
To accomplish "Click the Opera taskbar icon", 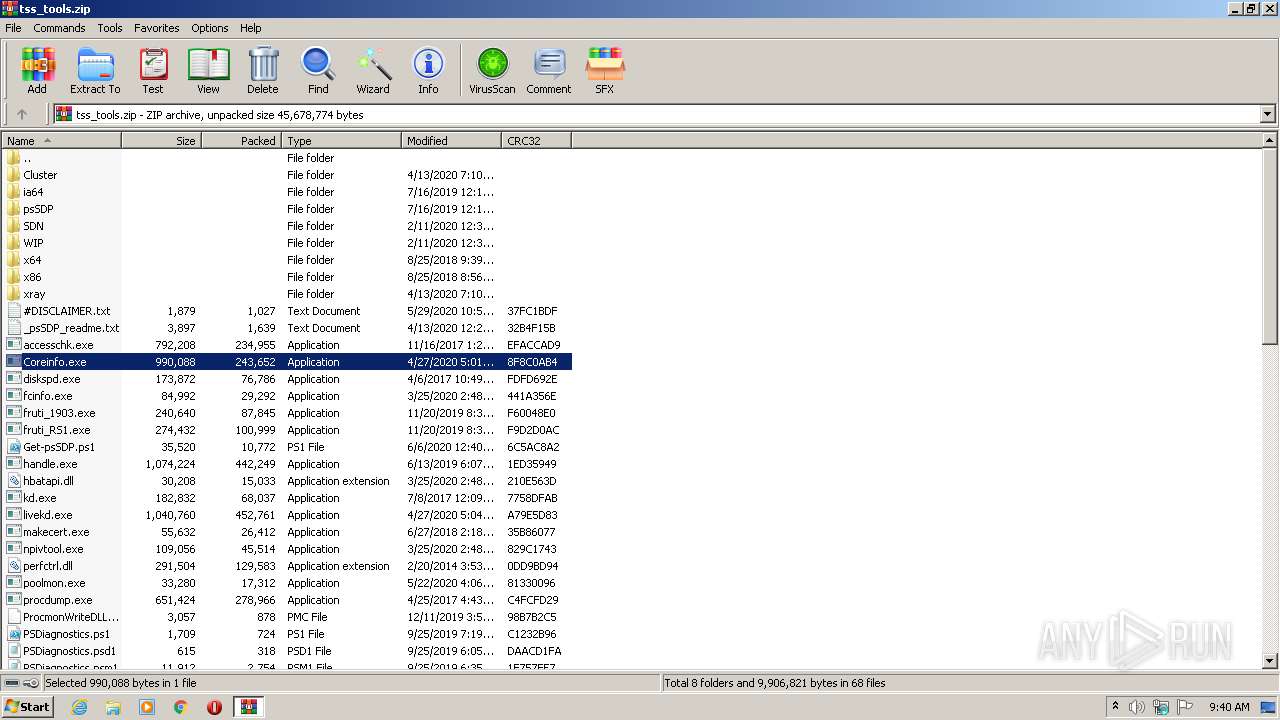I will tap(214, 707).
